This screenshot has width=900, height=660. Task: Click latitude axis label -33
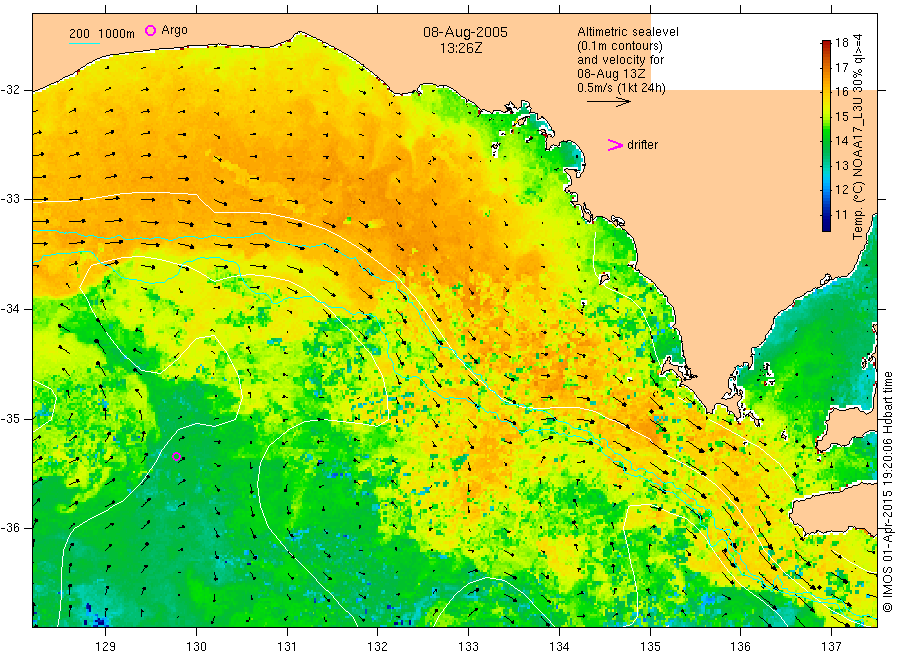tap(10, 199)
